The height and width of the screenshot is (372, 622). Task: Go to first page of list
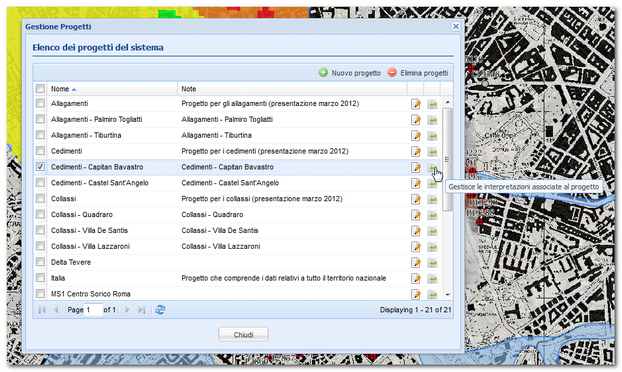42,310
